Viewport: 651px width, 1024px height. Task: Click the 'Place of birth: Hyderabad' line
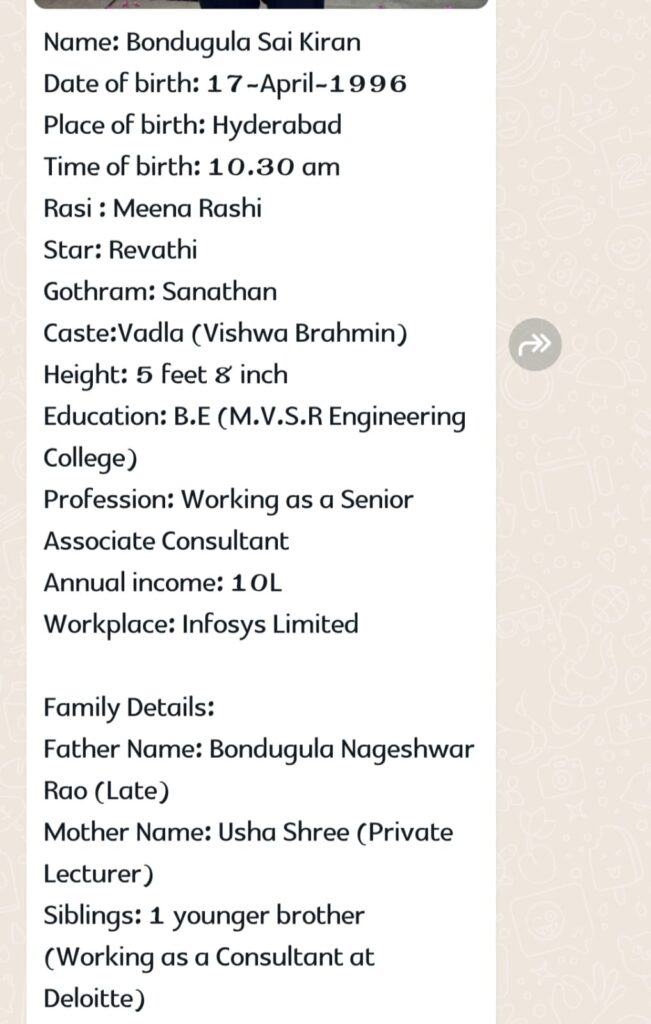(x=193, y=125)
